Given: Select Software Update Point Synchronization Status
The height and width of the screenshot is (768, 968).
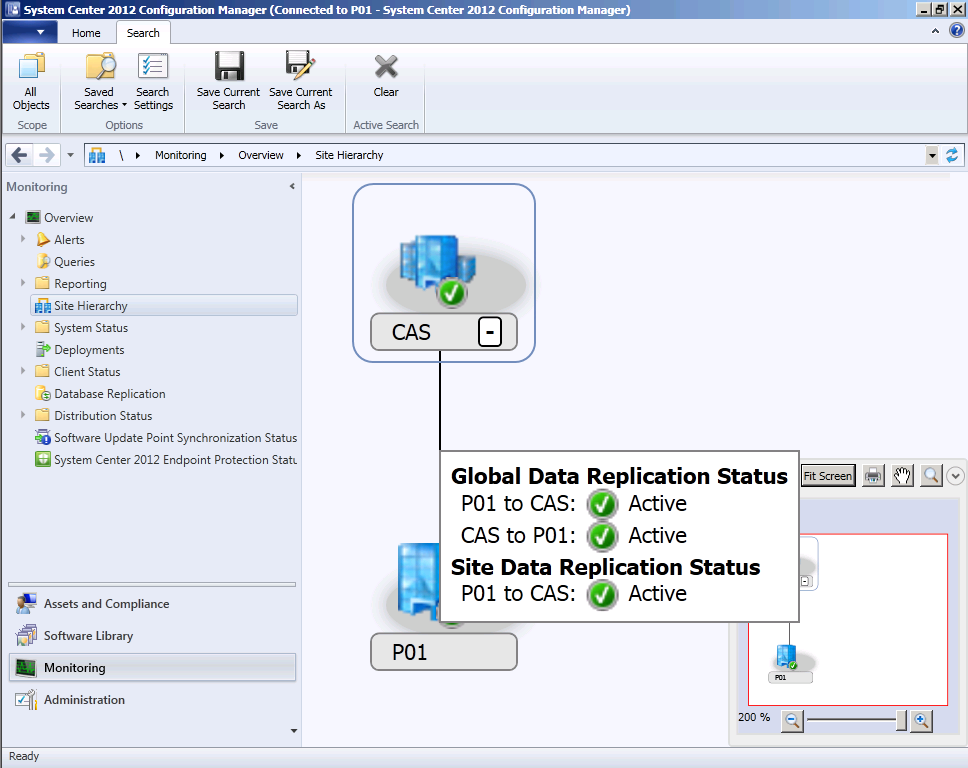Looking at the screenshot, I should click(175, 438).
